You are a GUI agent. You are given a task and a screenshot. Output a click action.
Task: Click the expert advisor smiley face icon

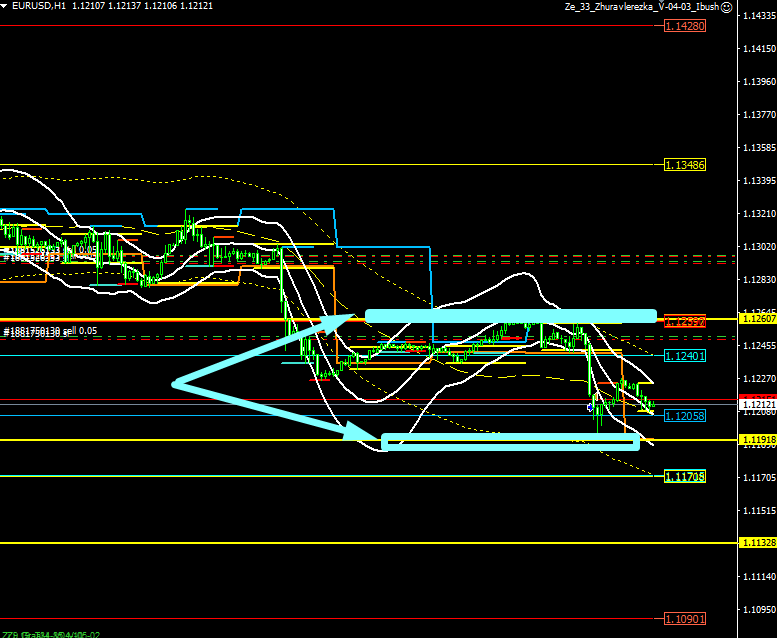click(x=726, y=7)
